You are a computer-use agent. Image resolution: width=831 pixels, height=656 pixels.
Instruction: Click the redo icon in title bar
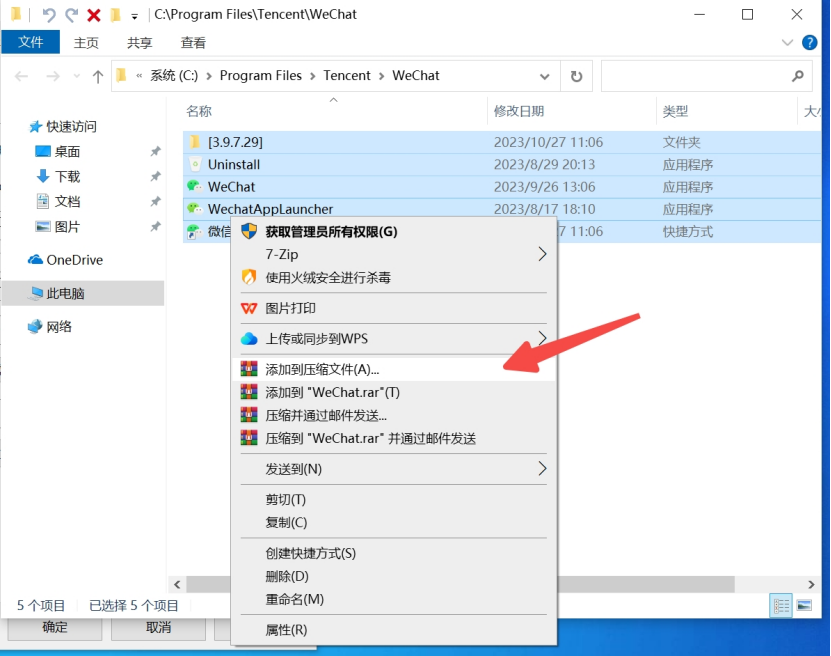(x=72, y=15)
